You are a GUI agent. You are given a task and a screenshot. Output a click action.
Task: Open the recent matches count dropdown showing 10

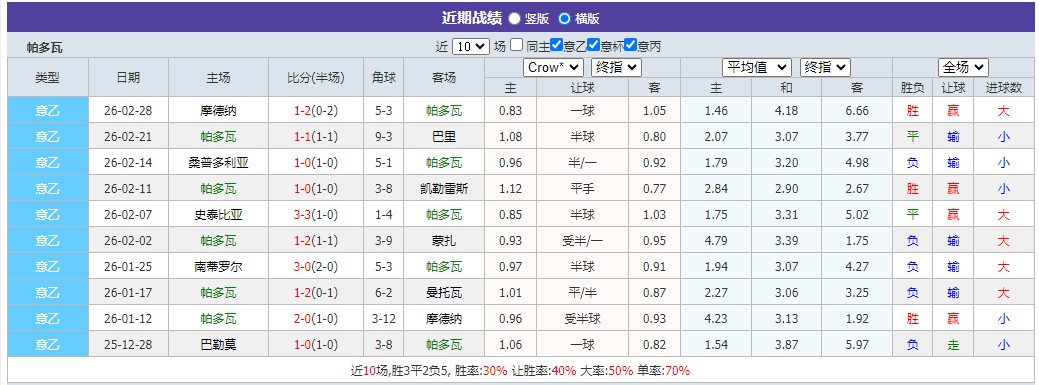pyautogui.click(x=471, y=46)
